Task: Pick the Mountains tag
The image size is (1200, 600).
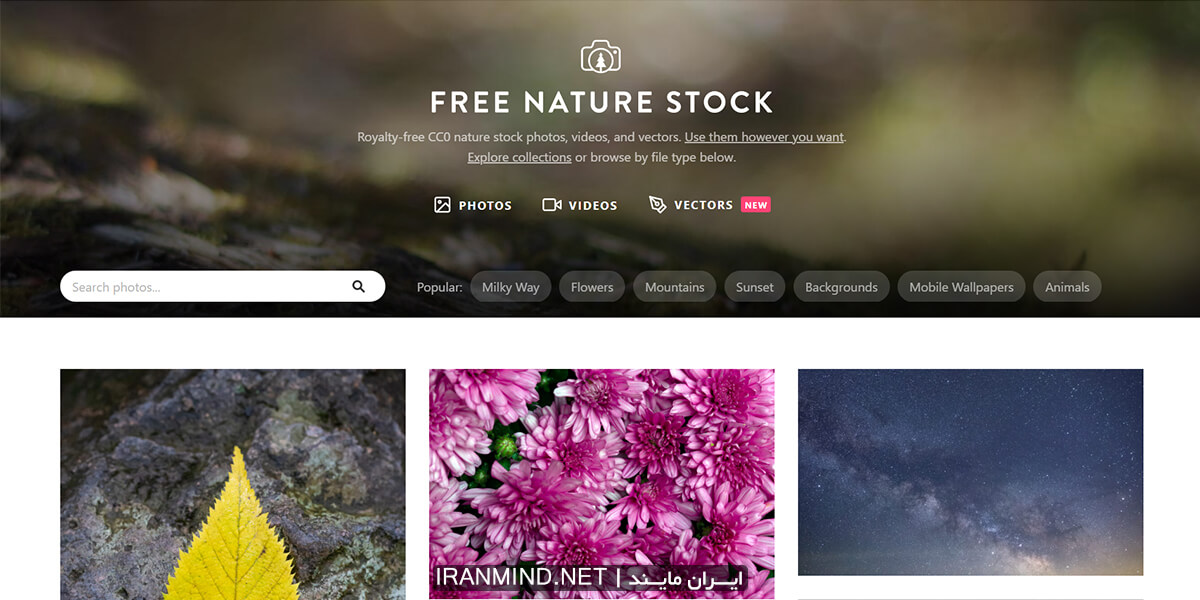Action: [674, 287]
